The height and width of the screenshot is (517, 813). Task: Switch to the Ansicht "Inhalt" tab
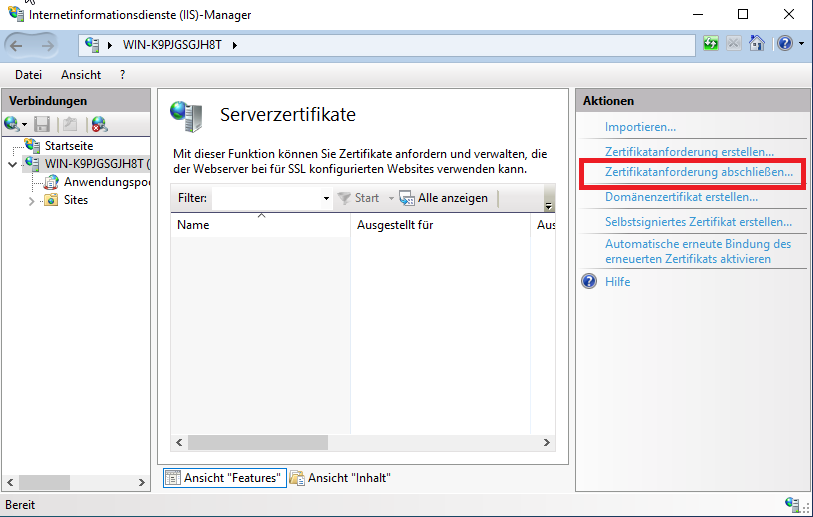point(340,478)
